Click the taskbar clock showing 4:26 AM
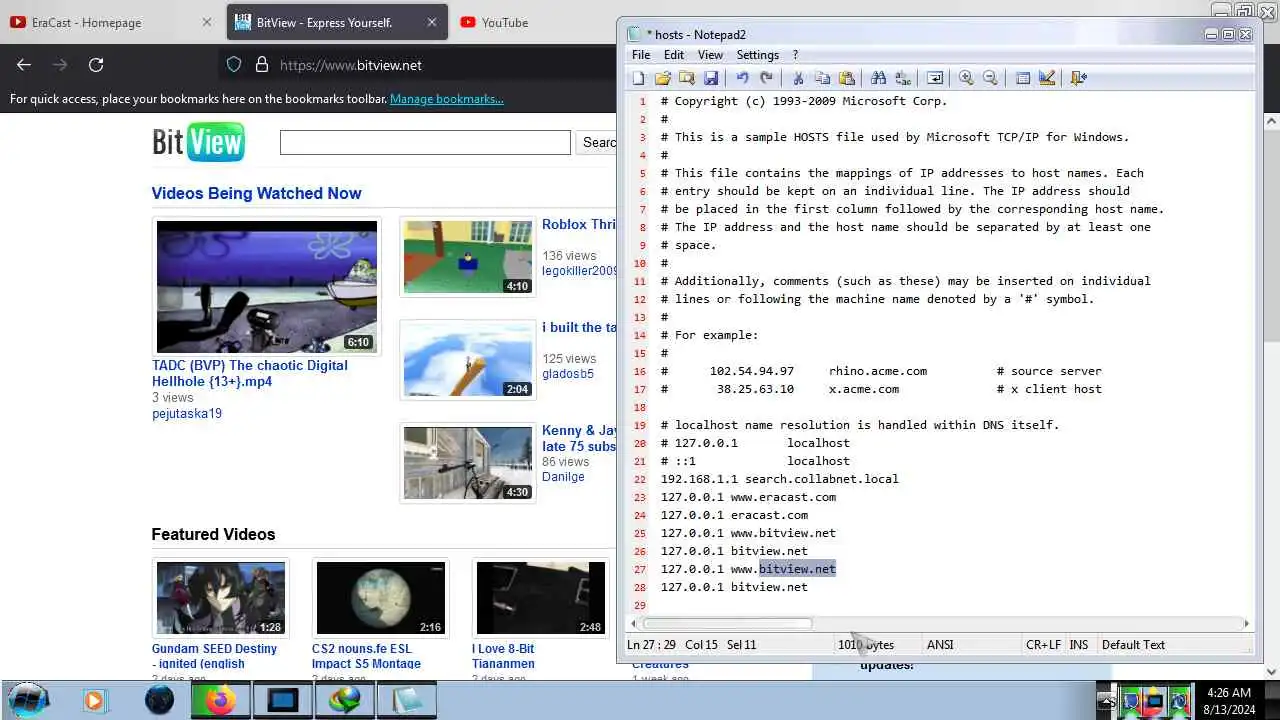The width and height of the screenshot is (1280, 720). (1229, 700)
